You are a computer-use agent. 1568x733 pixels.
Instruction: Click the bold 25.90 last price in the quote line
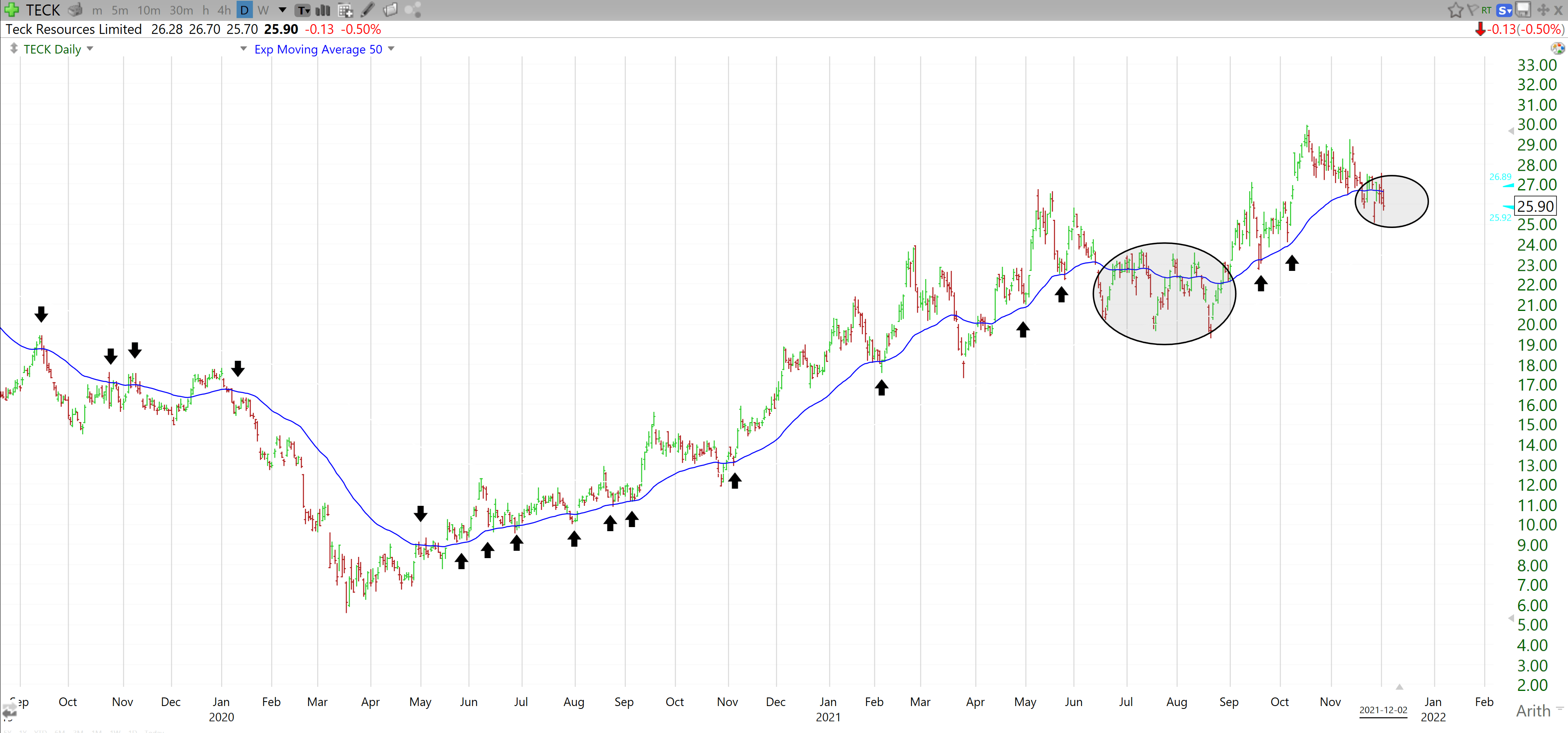[281, 29]
